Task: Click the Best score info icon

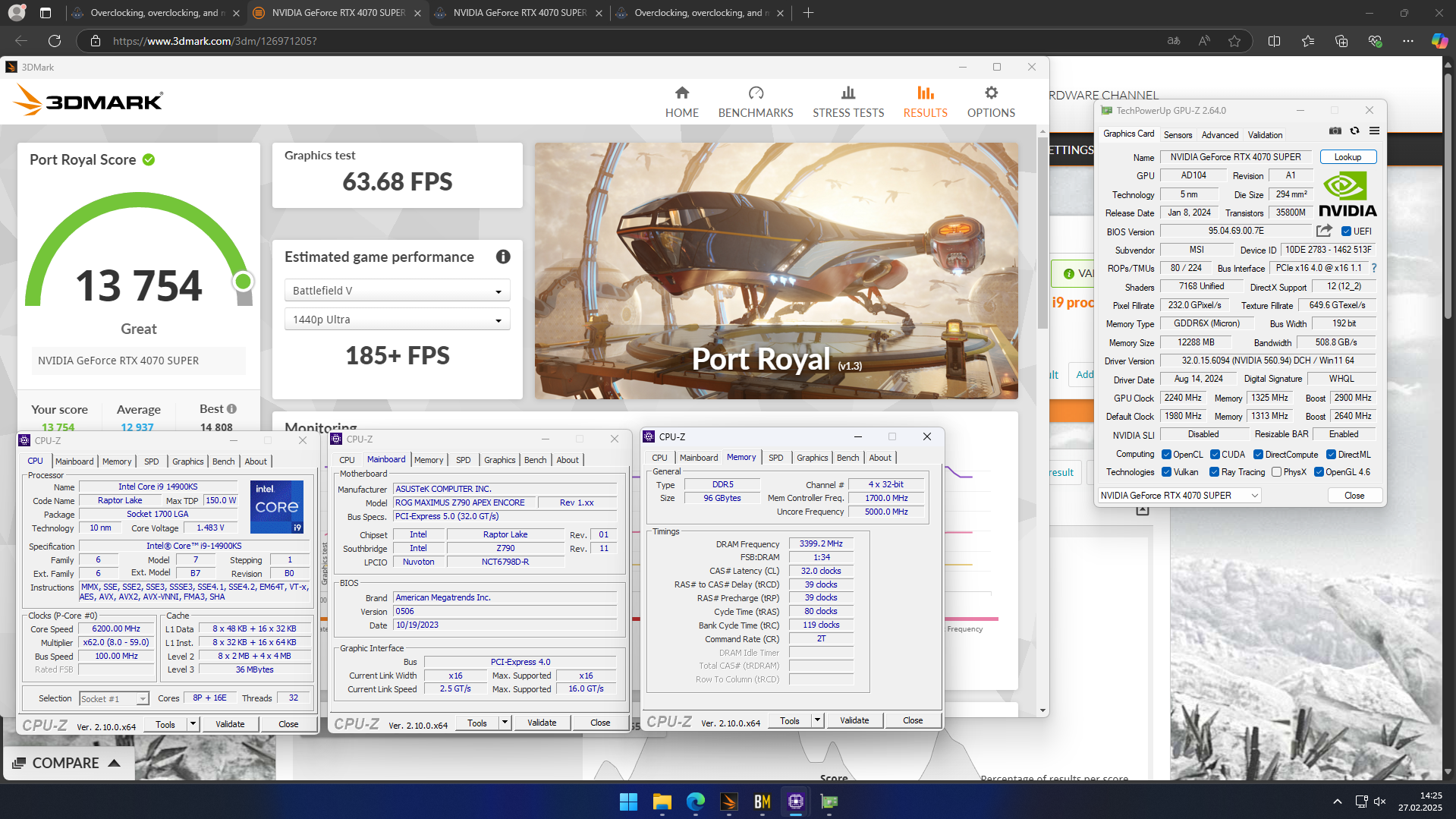Action: point(231,408)
